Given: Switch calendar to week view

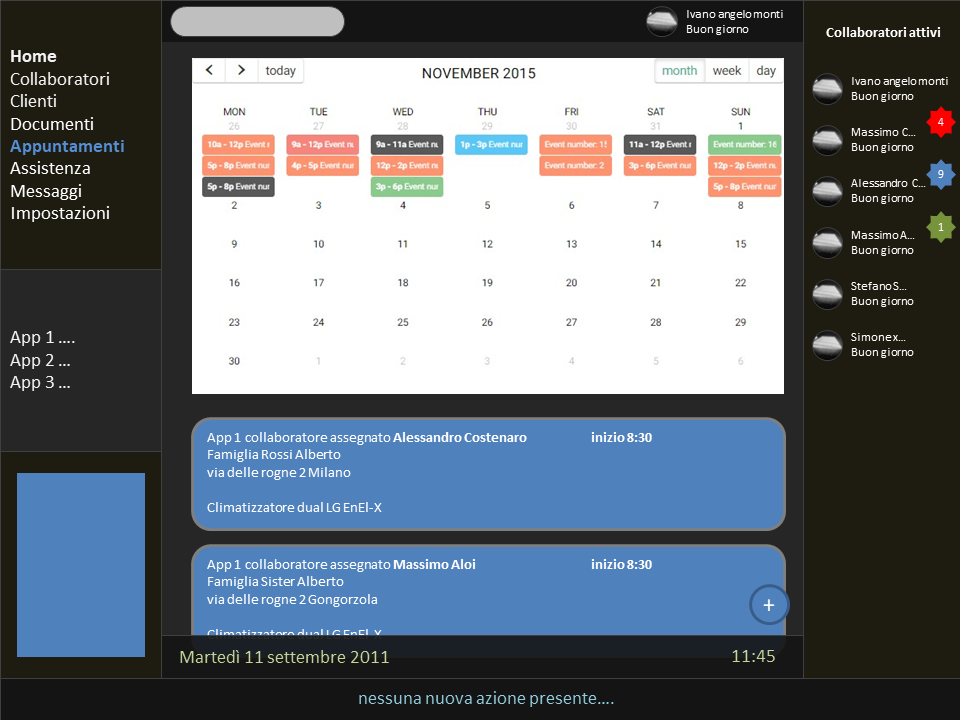Looking at the screenshot, I should pyautogui.click(x=727, y=70).
